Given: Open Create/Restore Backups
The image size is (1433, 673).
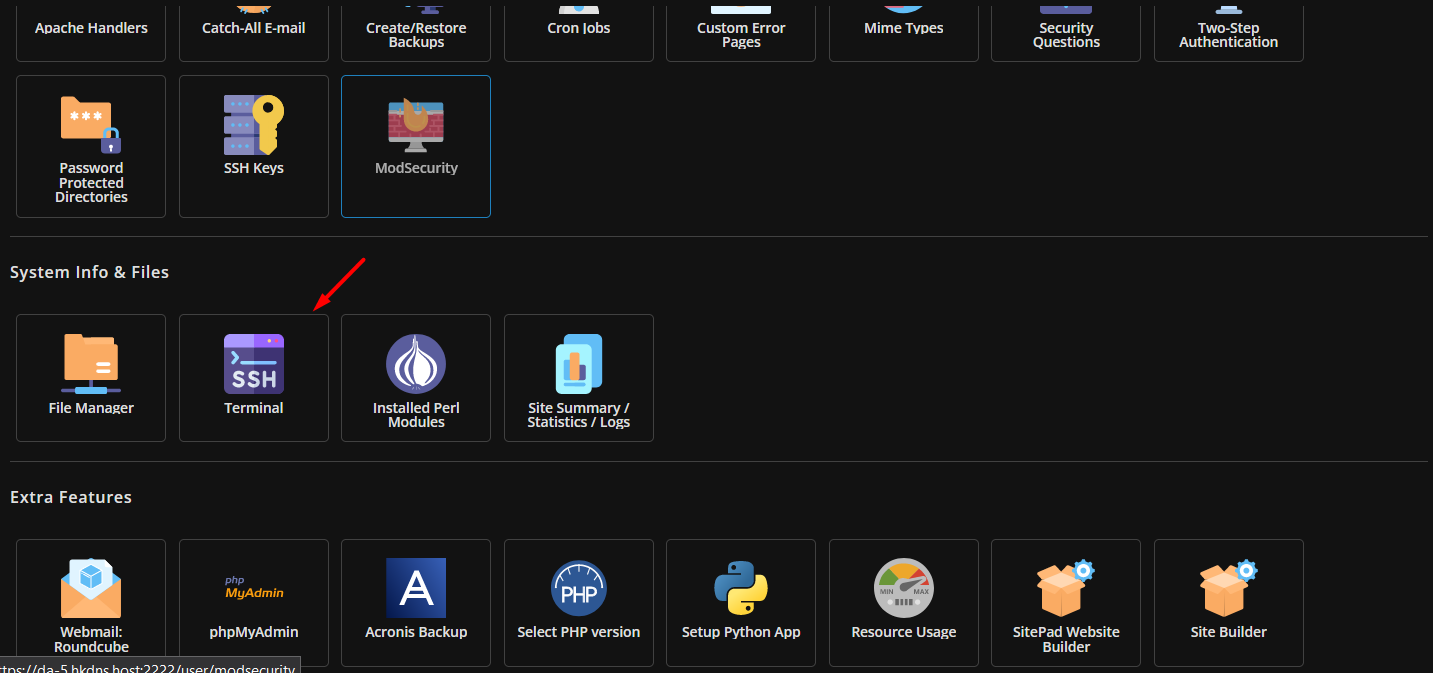Looking at the screenshot, I should click(416, 34).
